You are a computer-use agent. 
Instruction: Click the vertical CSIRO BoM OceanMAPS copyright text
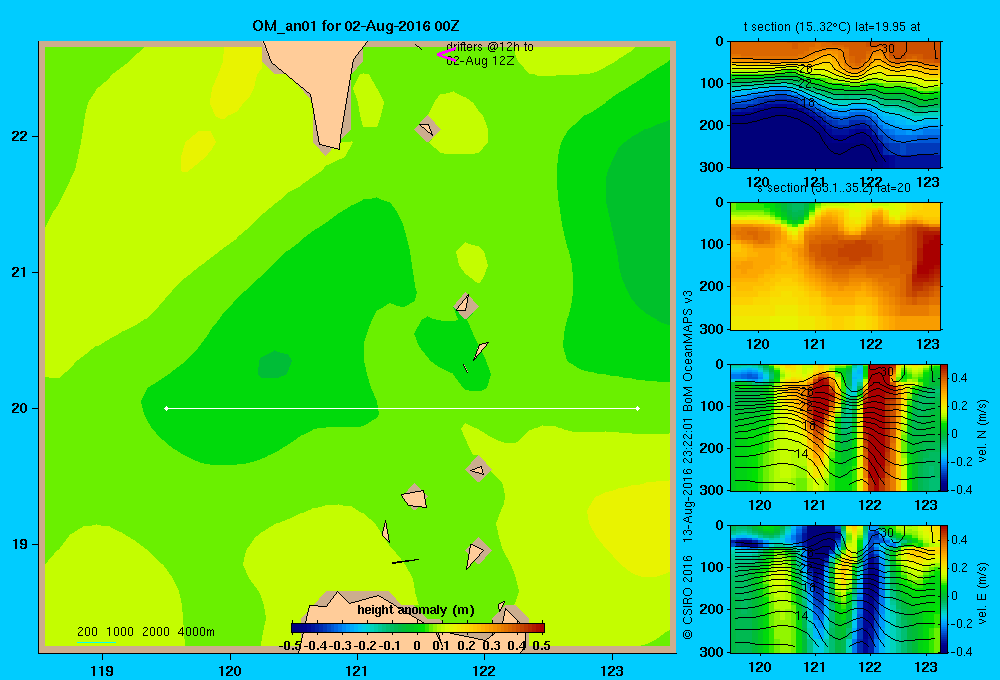[x=688, y=464]
